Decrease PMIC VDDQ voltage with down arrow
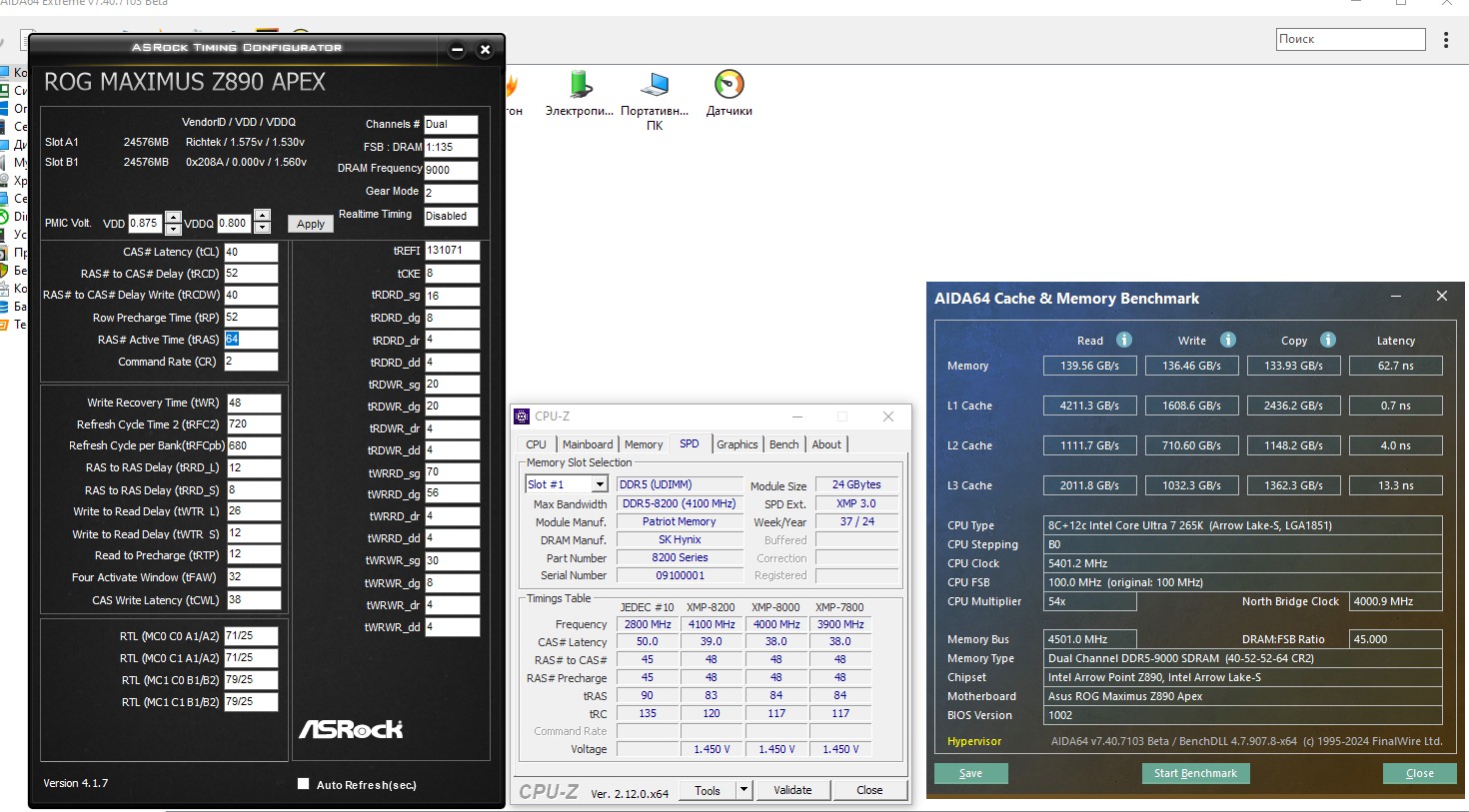The height and width of the screenshot is (812, 1469). [262, 229]
